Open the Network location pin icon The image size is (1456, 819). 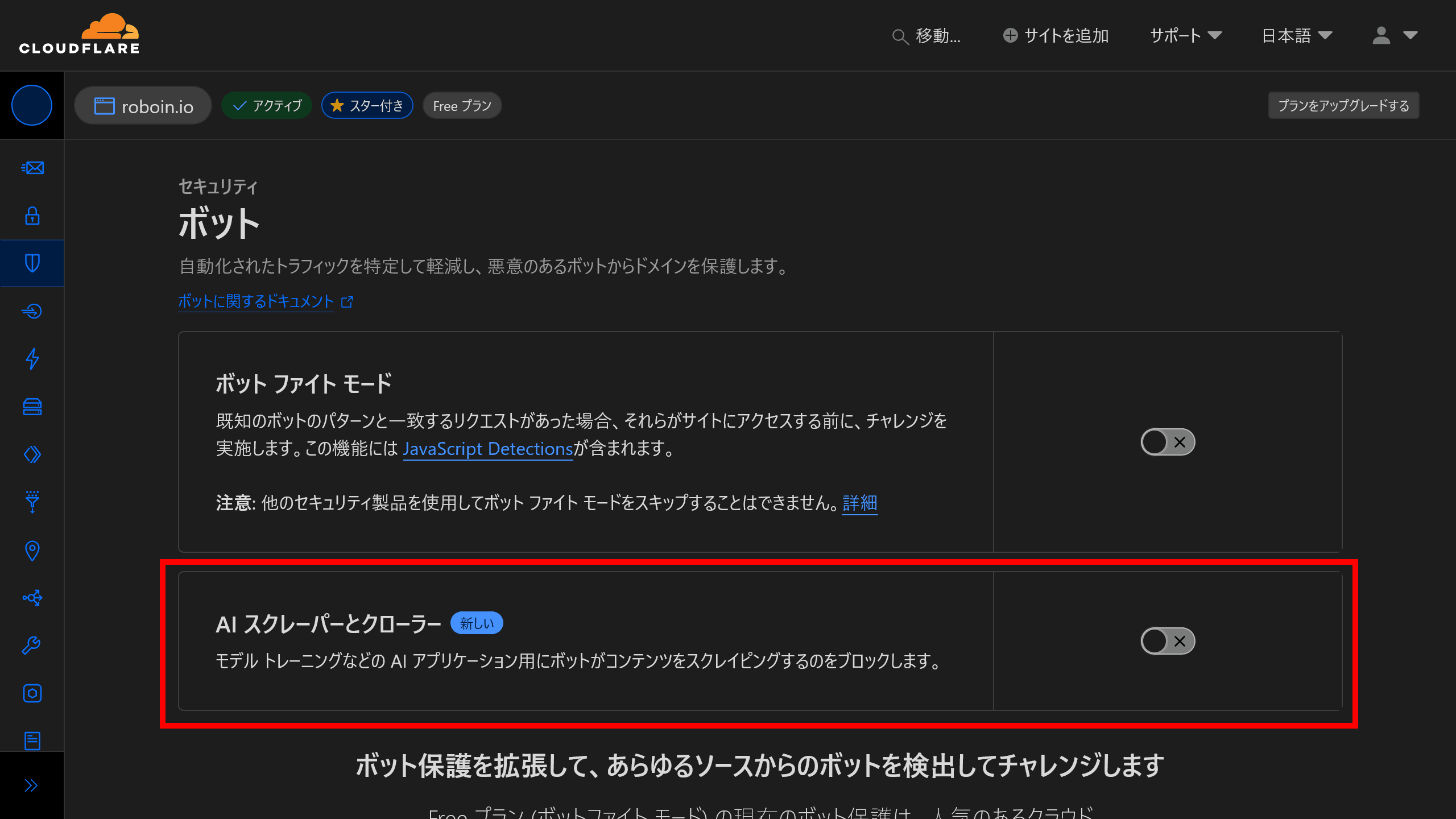(x=32, y=550)
